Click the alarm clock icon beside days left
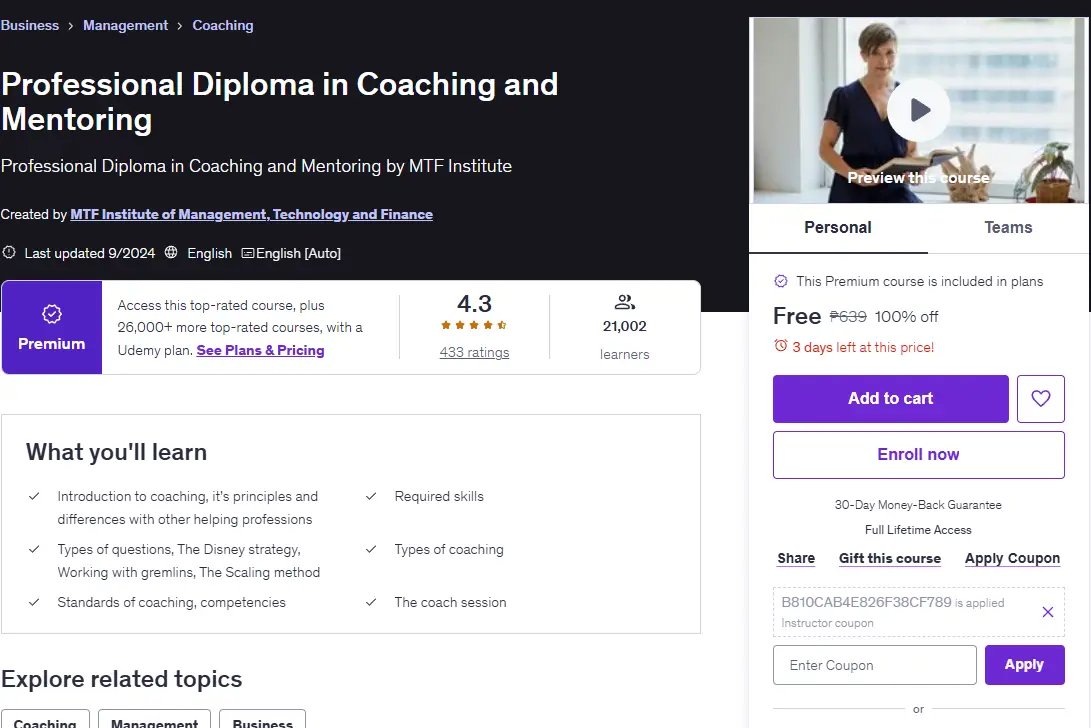Viewport: 1091px width, 728px height. point(781,346)
